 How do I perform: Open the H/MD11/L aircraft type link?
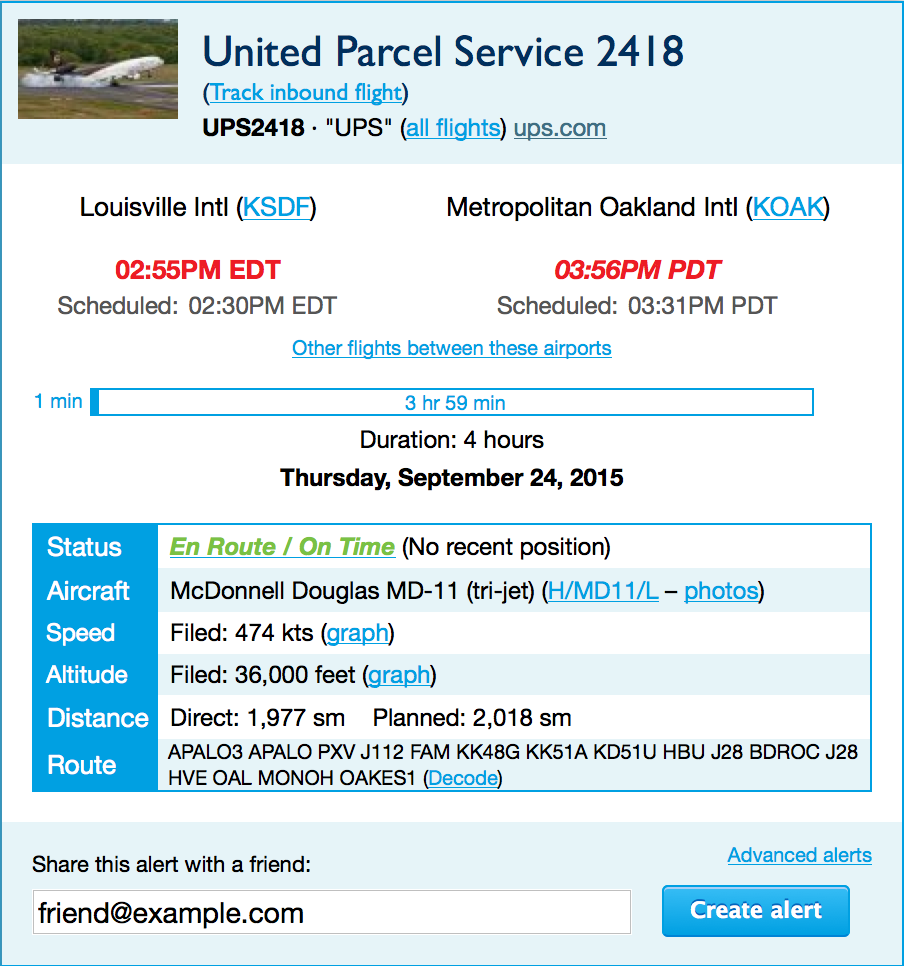[603, 591]
